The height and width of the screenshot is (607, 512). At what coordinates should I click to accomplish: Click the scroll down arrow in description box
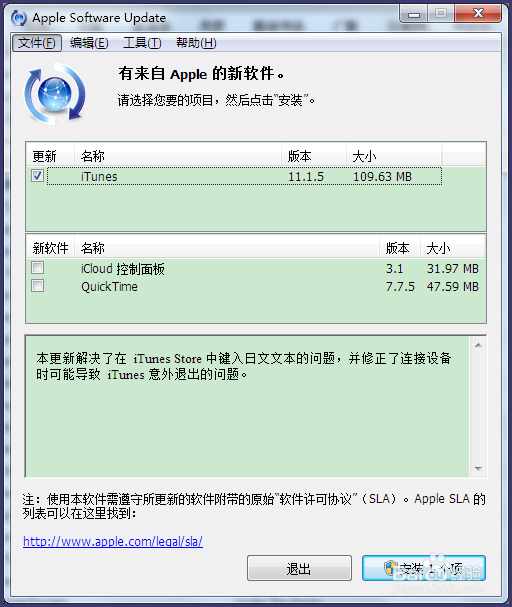pos(478,469)
